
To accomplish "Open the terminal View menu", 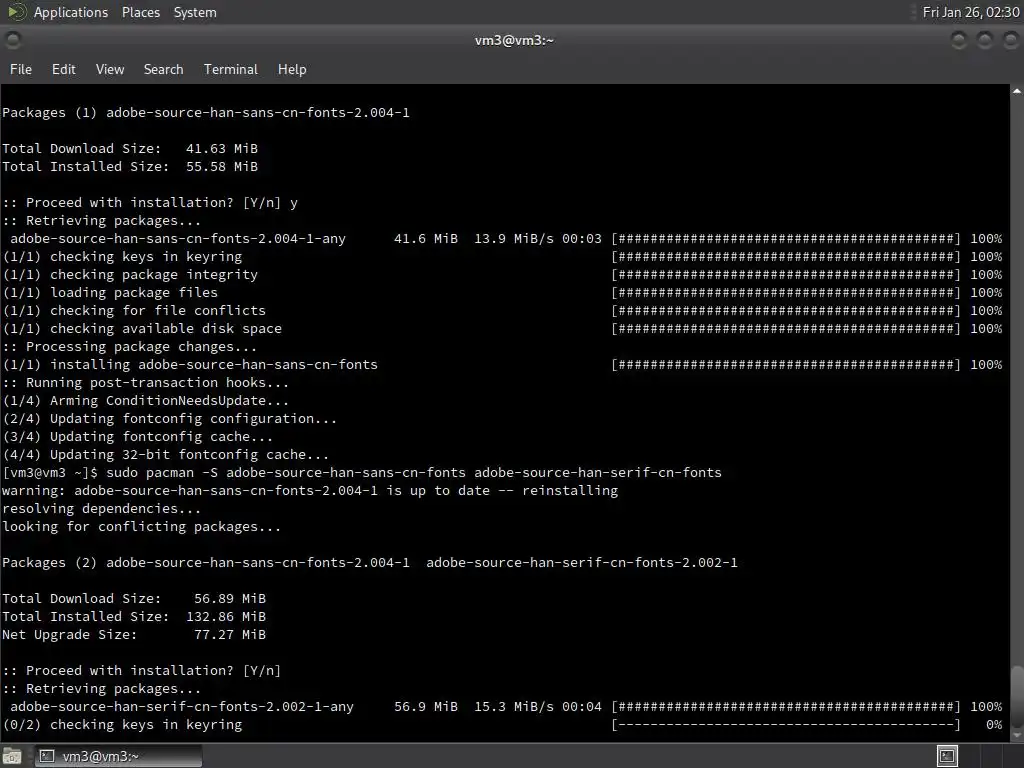I will 110,69.
